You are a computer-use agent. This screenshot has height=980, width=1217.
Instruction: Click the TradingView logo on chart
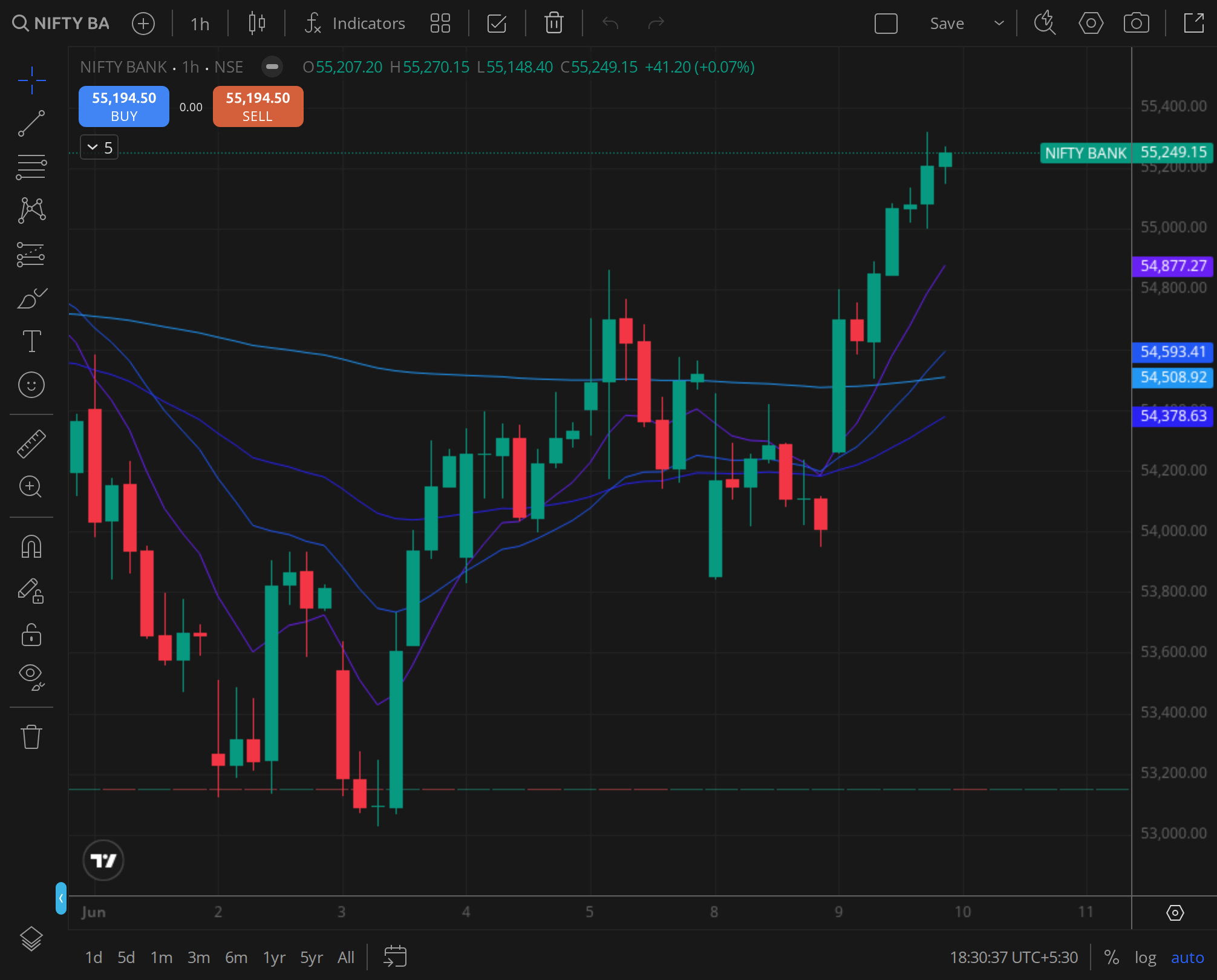(103, 860)
